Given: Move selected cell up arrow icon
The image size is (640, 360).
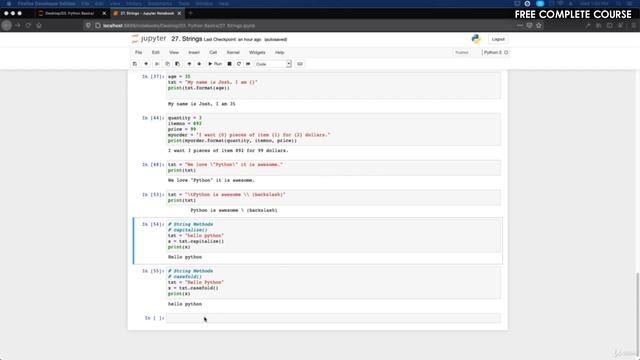Looking at the screenshot, I should click(x=189, y=64).
